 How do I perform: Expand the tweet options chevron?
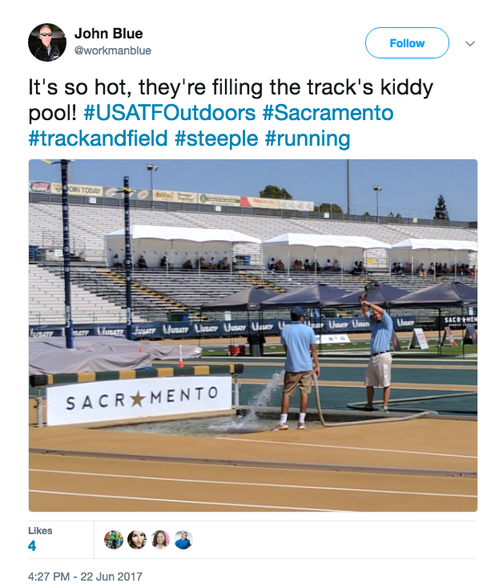coord(470,43)
